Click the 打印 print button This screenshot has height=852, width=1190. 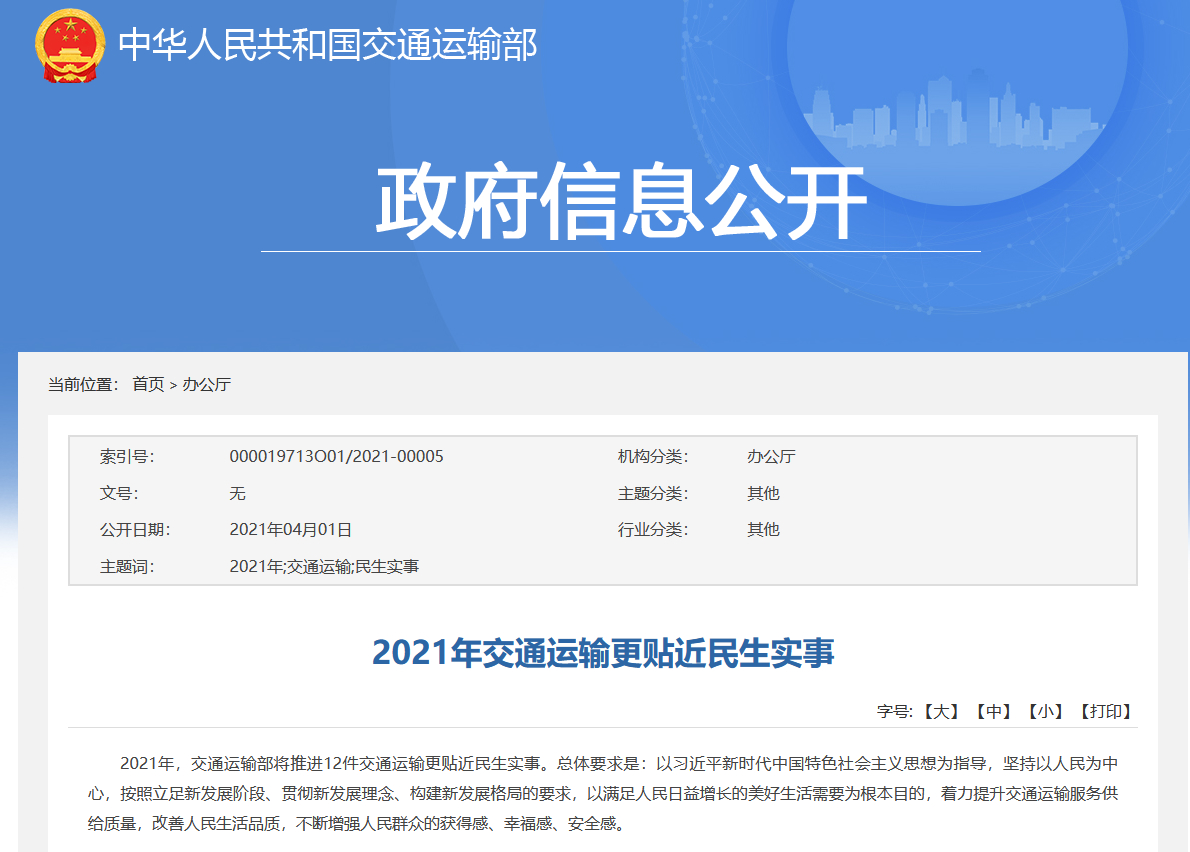1105,712
